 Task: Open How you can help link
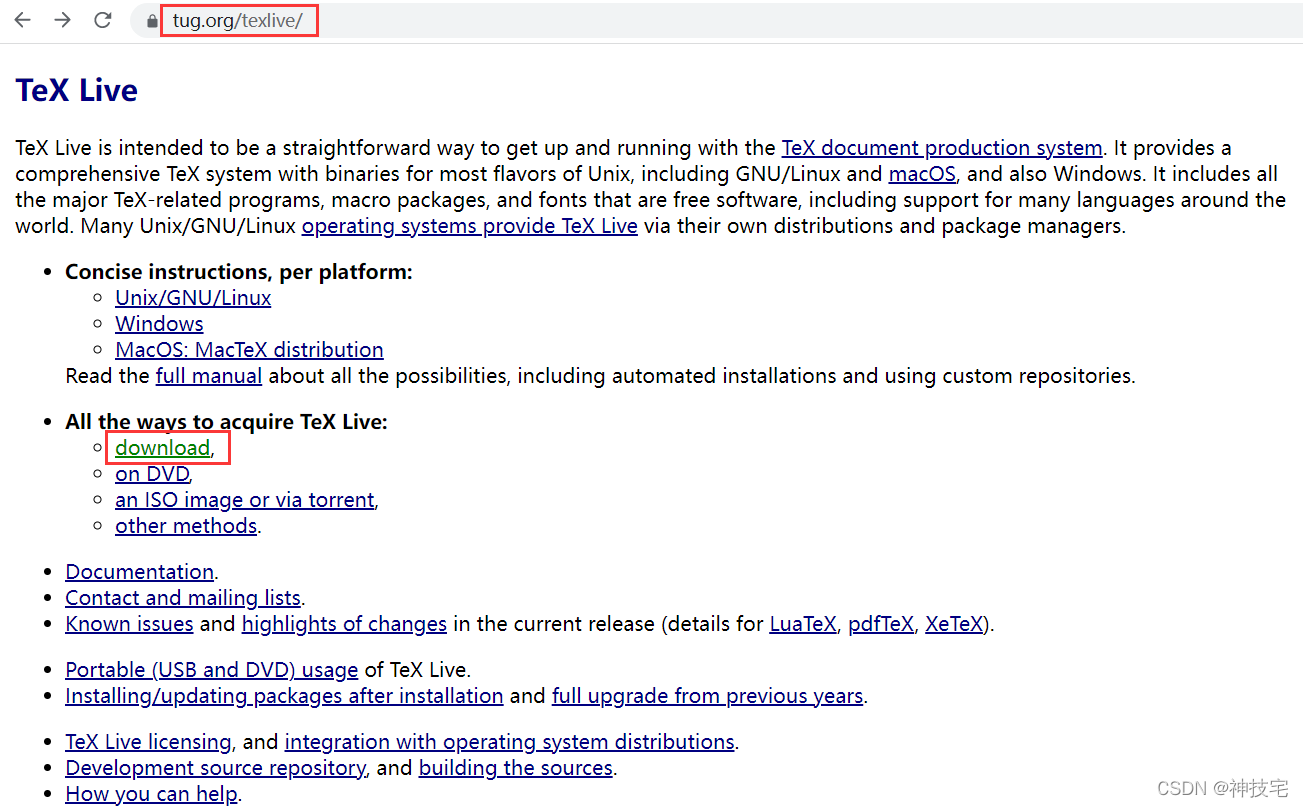[151, 794]
